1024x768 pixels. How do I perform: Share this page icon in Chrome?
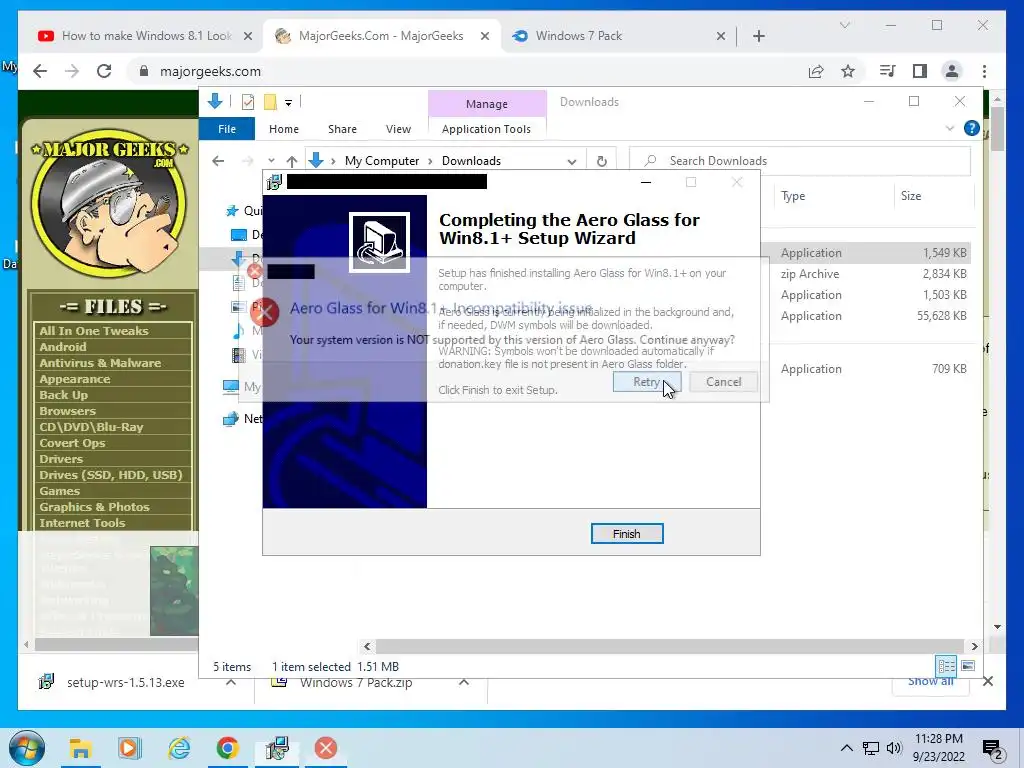[x=816, y=71]
